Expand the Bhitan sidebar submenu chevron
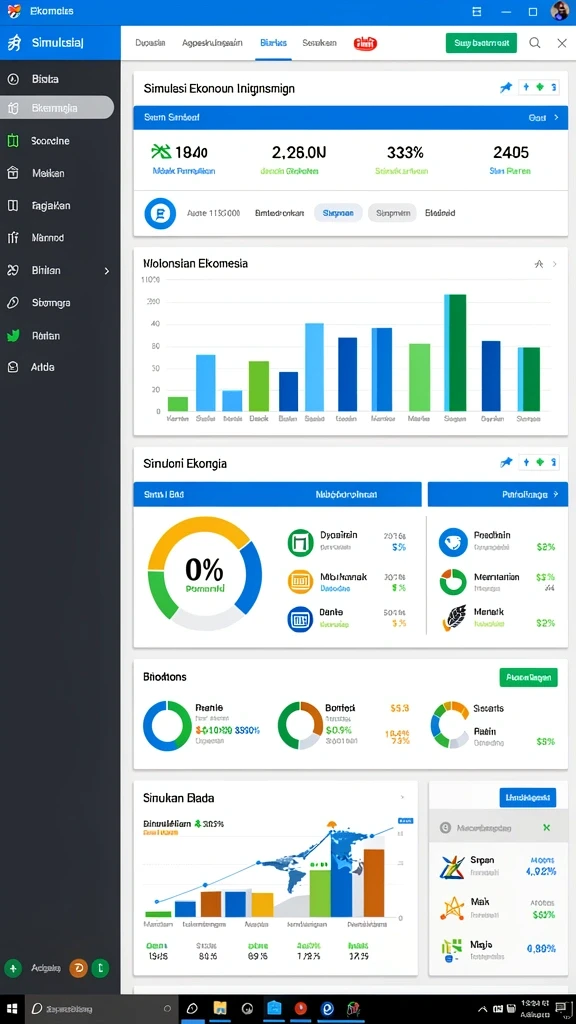Viewport: 576px width, 1024px height. [107, 270]
